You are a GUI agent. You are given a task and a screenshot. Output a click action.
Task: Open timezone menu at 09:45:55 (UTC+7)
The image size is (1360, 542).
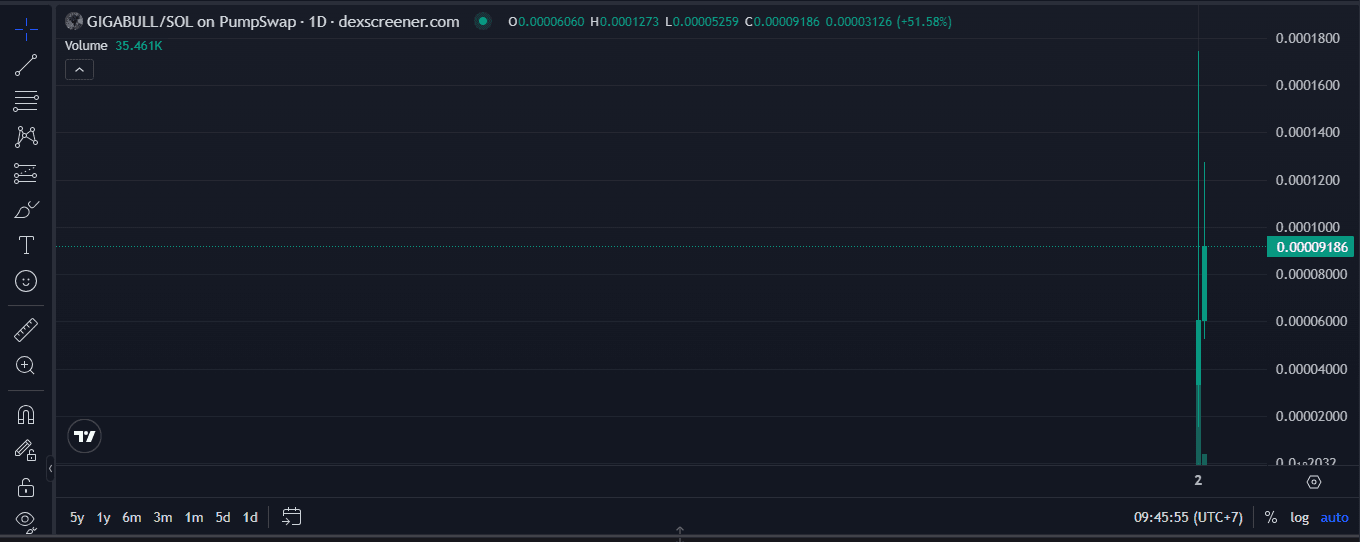(1188, 517)
